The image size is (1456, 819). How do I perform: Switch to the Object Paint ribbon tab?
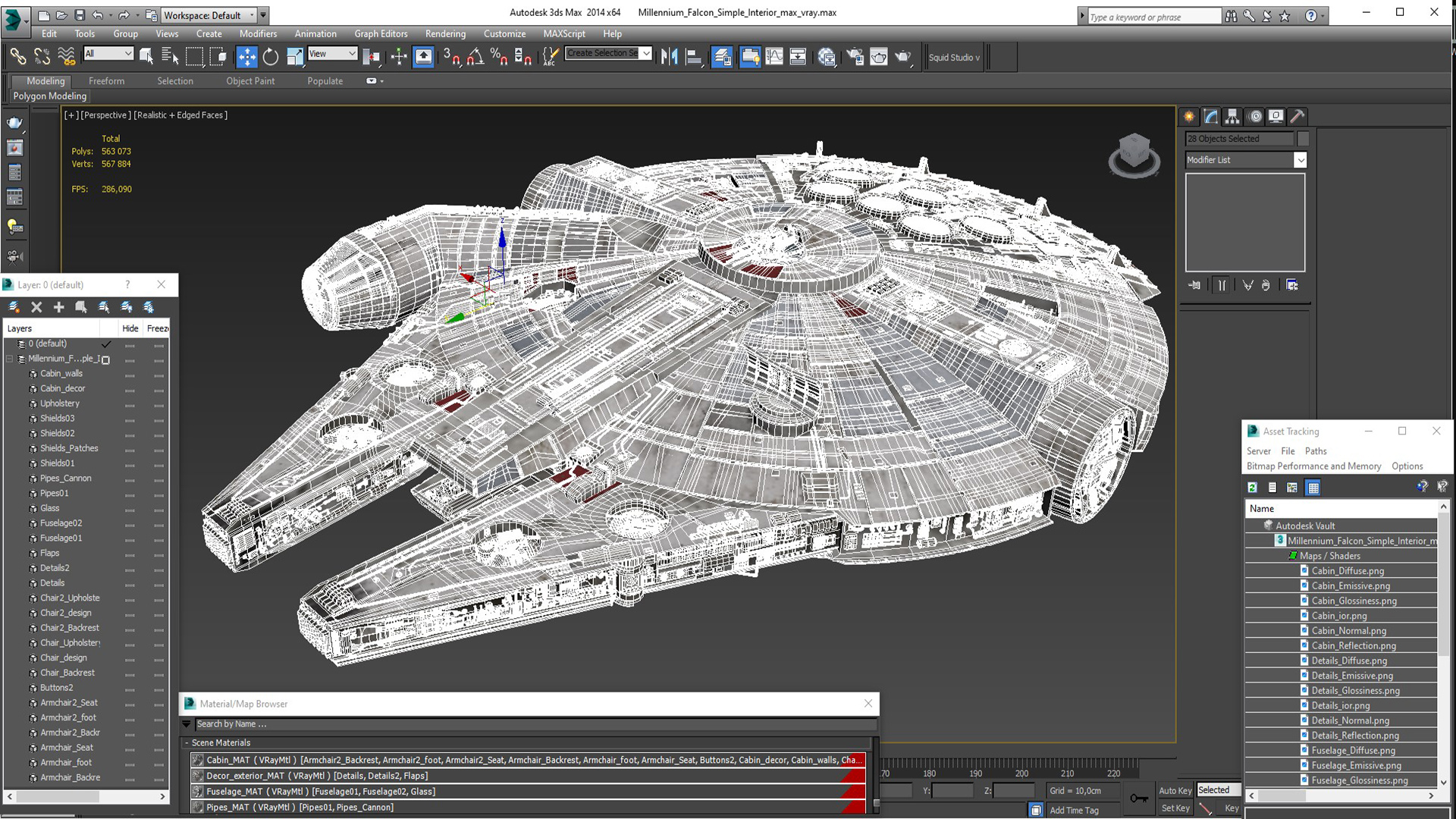[250, 81]
